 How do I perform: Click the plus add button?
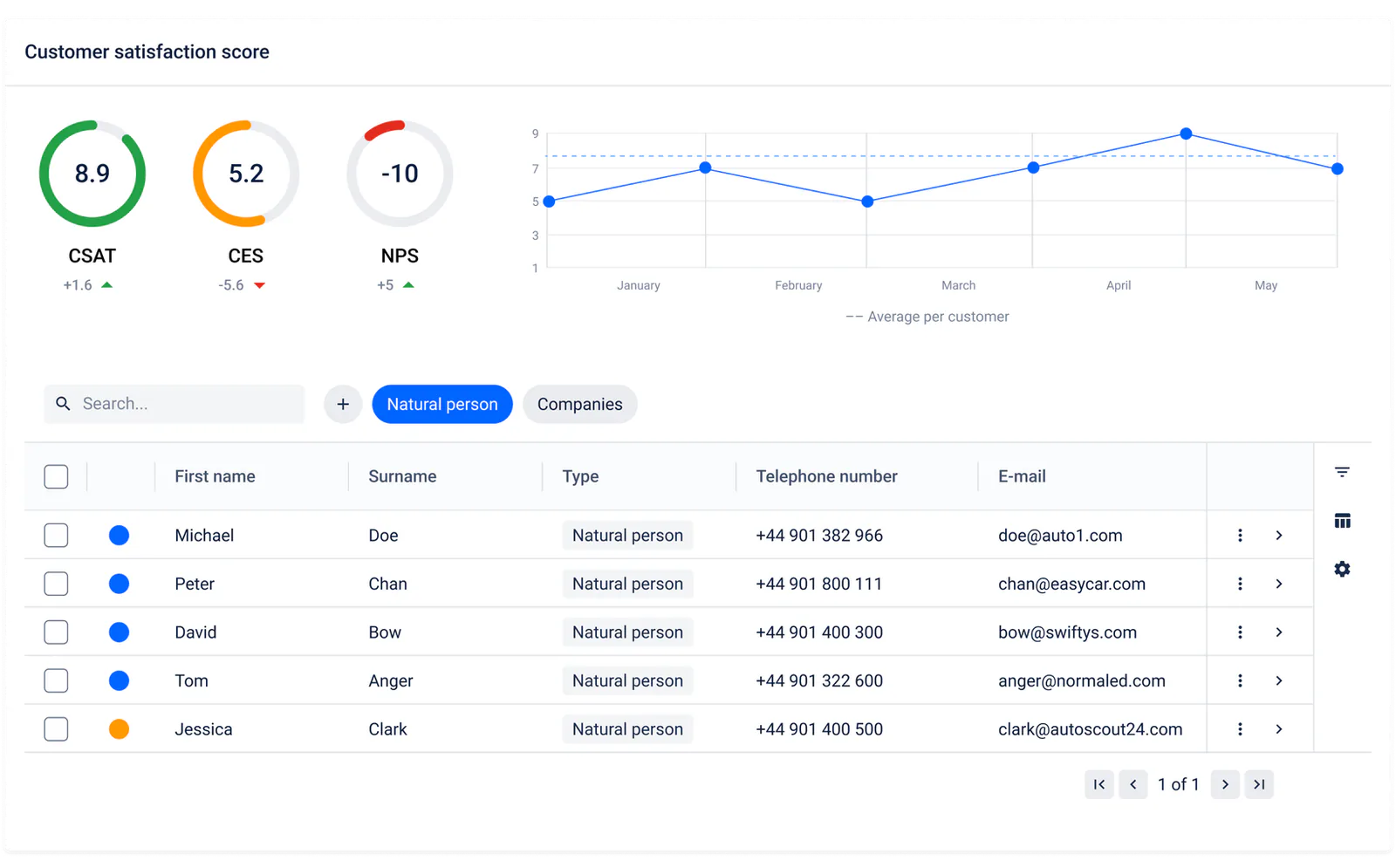click(x=343, y=404)
